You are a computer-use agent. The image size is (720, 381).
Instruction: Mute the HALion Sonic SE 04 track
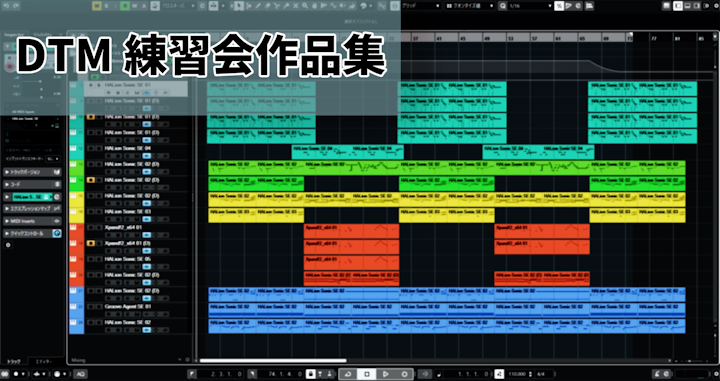[x=90, y=149]
